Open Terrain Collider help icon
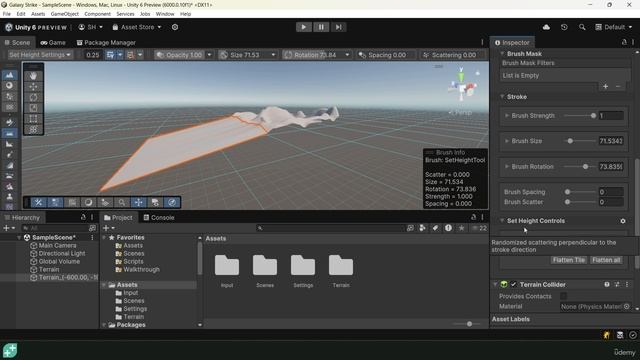The width and height of the screenshot is (640, 360). coord(607,284)
